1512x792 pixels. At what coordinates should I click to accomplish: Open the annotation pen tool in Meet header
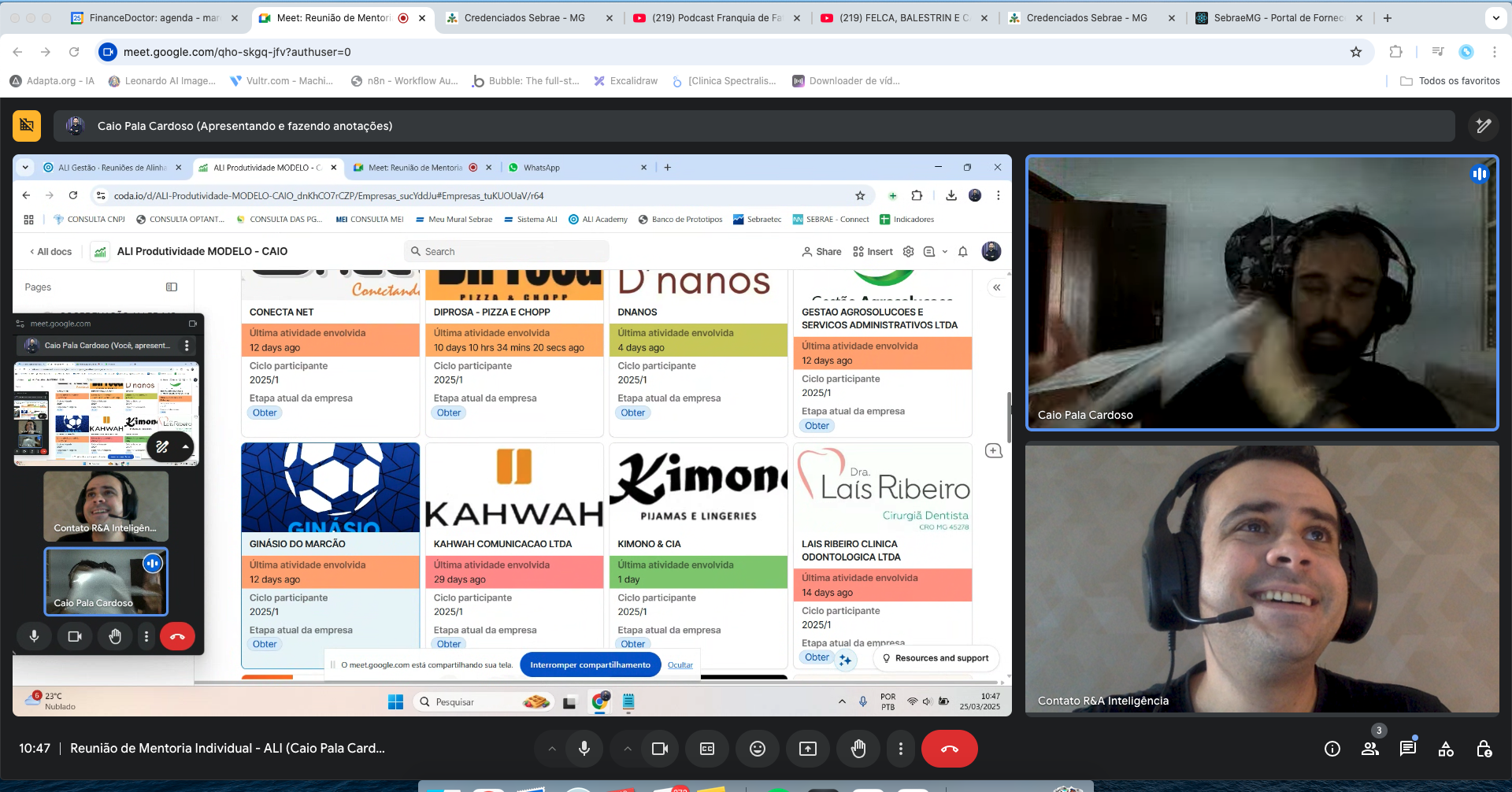pos(1484,126)
